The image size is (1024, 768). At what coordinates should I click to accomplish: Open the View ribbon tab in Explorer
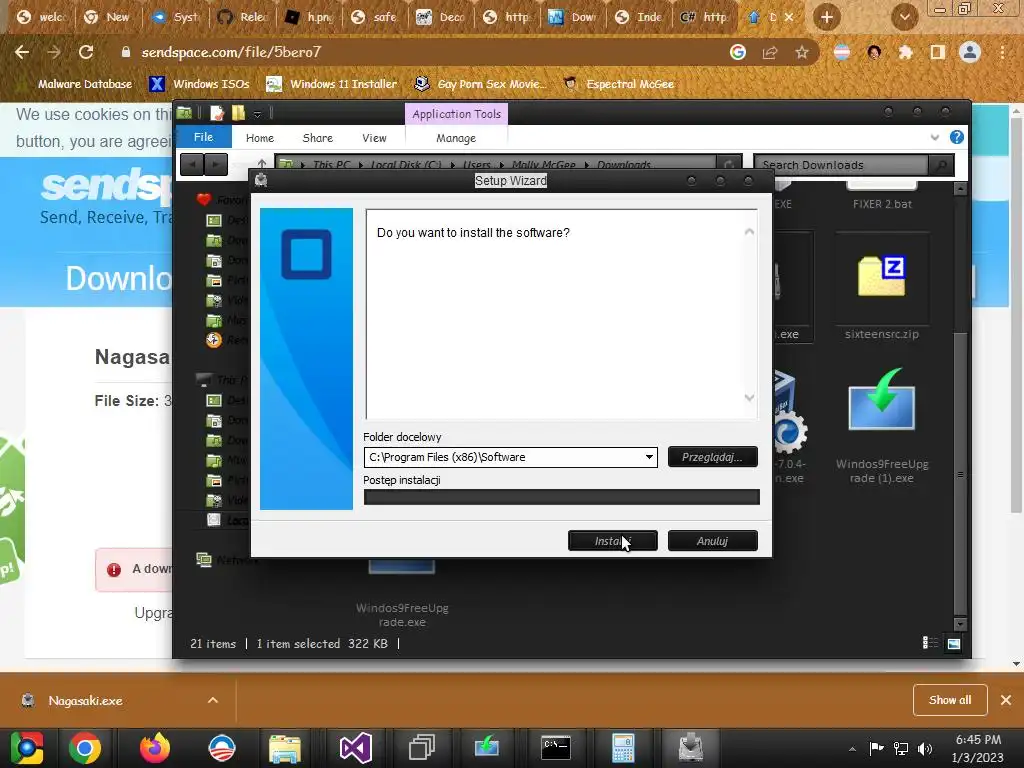374,138
